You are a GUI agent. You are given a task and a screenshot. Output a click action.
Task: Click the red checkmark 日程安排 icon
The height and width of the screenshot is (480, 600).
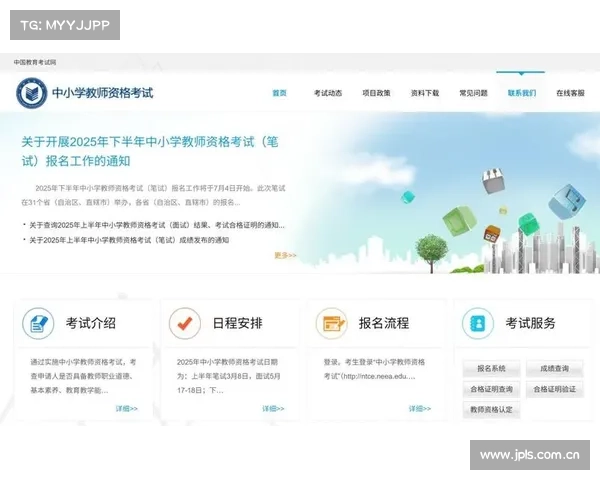pos(185,323)
